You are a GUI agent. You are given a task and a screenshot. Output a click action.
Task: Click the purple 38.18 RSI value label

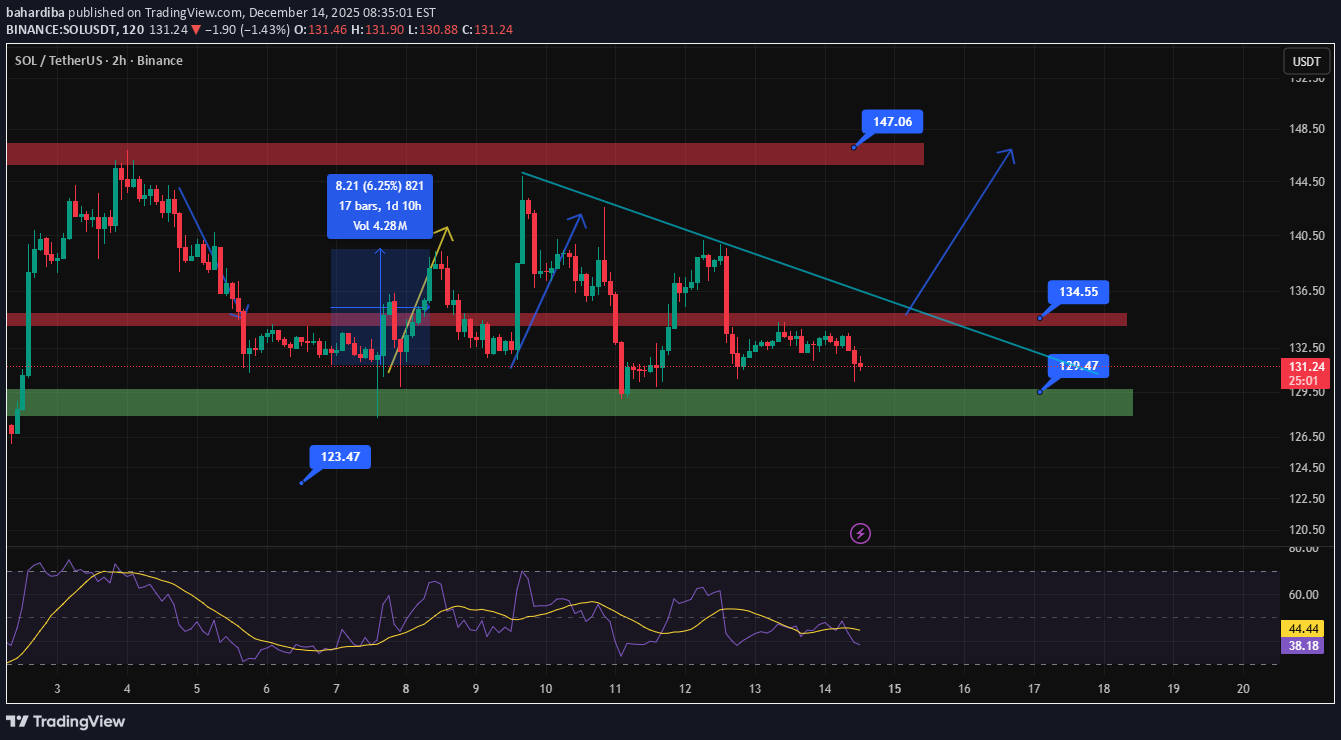(1301, 645)
